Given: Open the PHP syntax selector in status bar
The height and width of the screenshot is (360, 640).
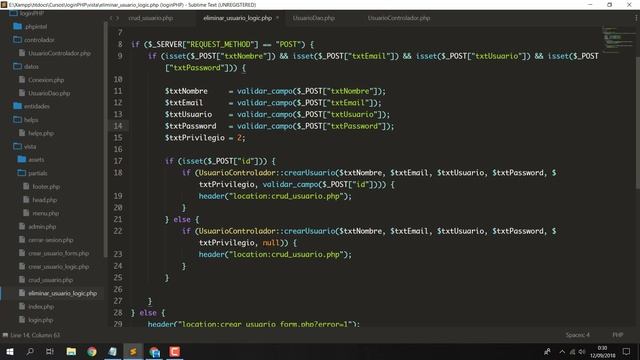Looking at the screenshot, I should click(618, 335).
